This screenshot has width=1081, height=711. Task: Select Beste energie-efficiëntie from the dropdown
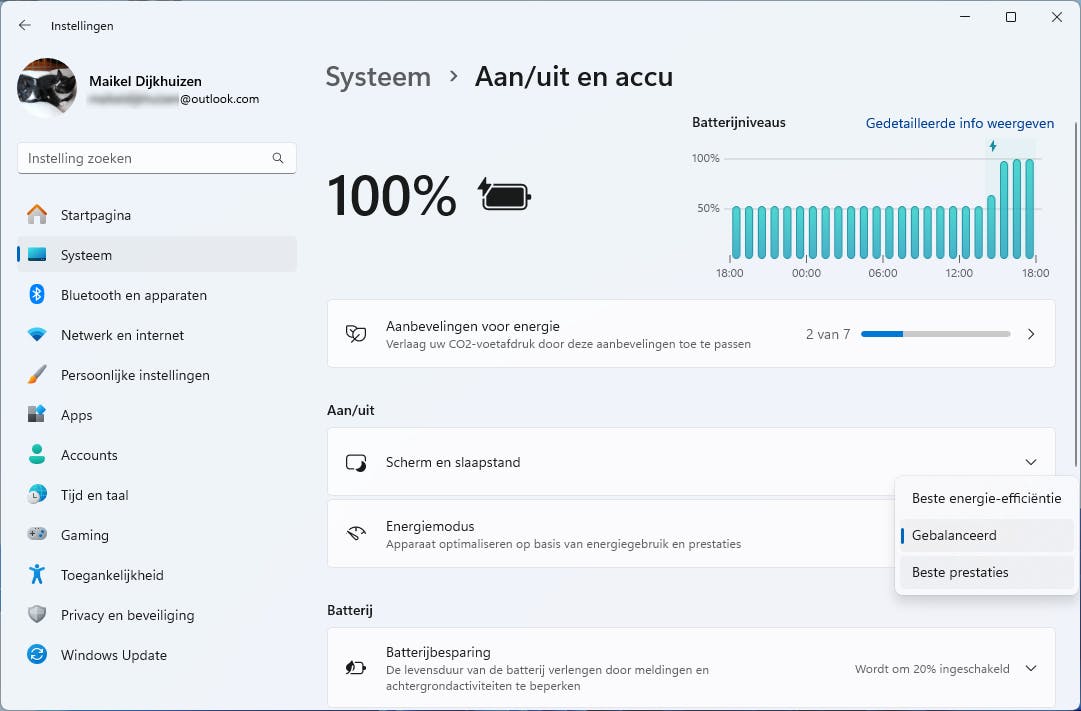click(986, 498)
